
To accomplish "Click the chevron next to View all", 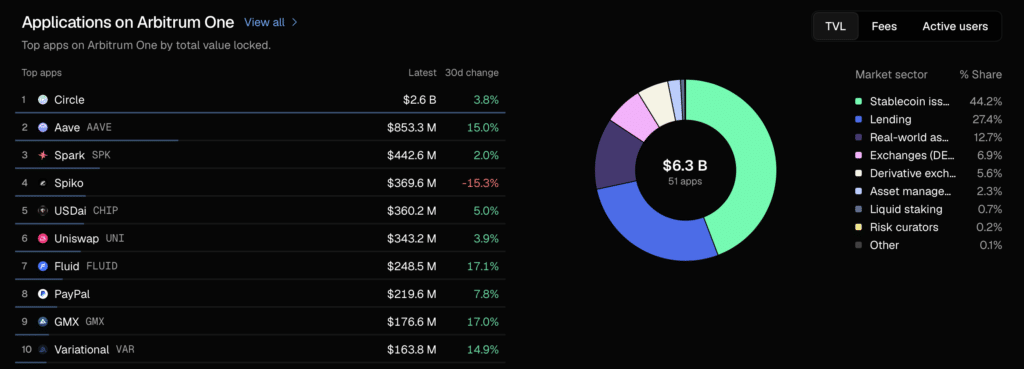I will pyautogui.click(x=295, y=22).
